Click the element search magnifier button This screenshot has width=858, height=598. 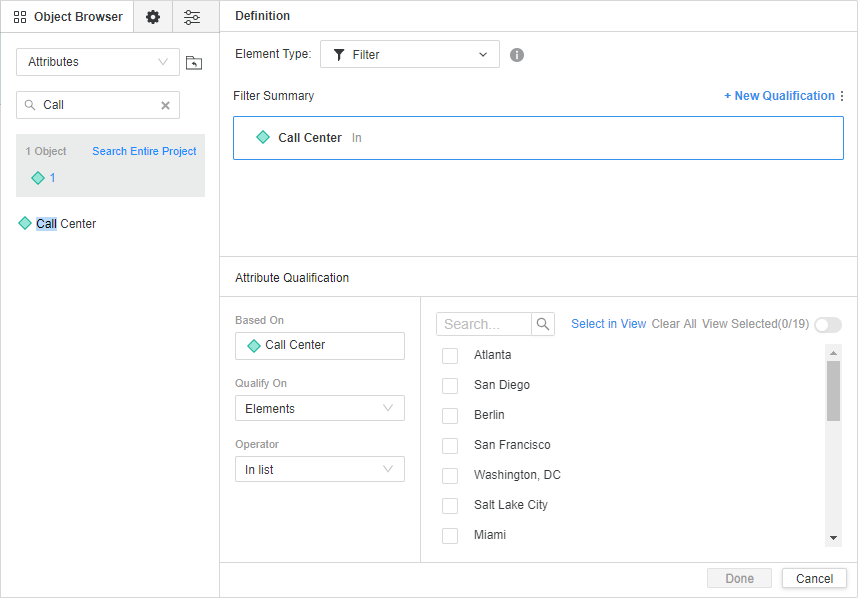543,324
